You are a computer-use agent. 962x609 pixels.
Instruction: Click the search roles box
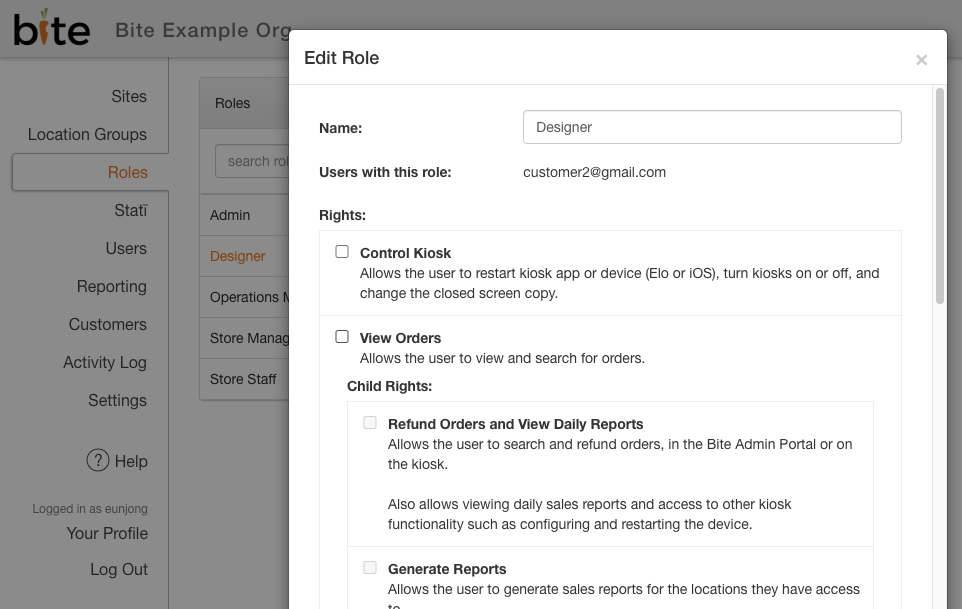(252, 161)
